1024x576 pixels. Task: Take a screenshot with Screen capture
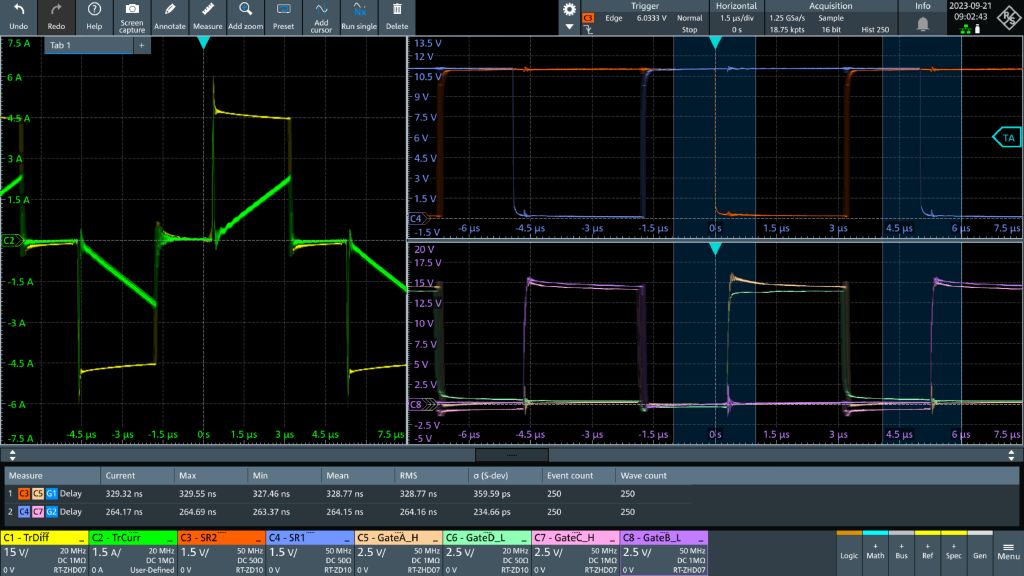(x=131, y=15)
